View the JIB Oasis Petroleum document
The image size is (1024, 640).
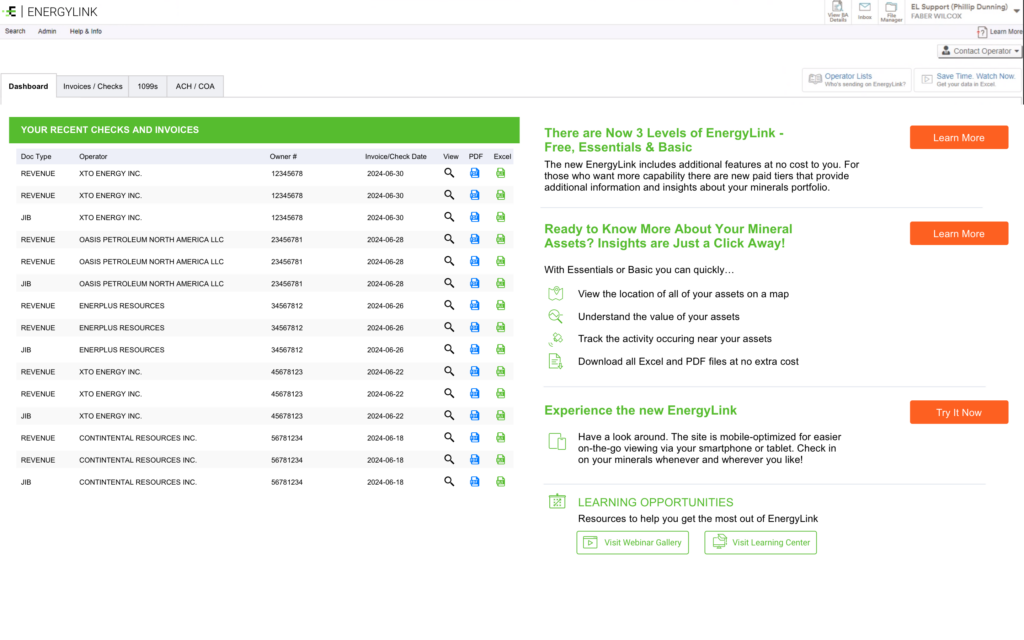coord(449,283)
